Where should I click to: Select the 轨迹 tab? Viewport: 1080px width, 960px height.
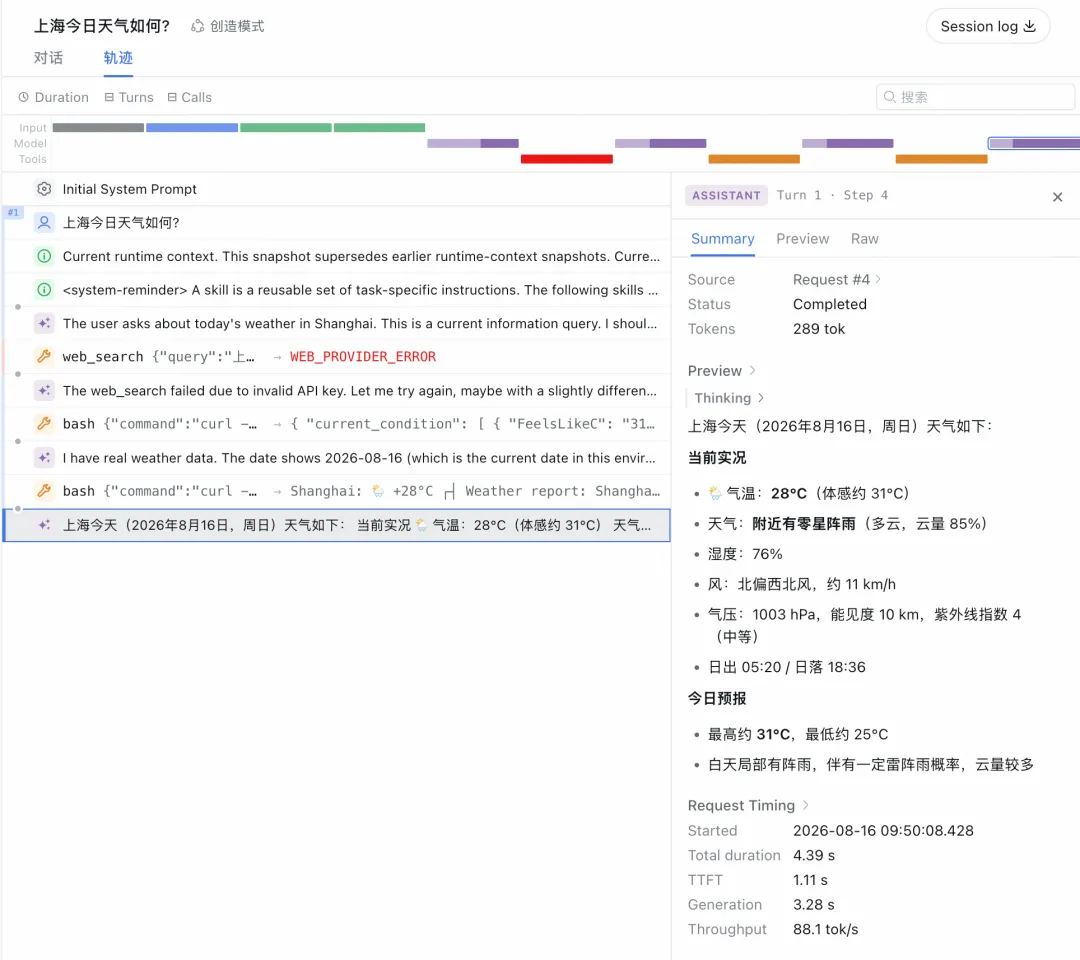(x=118, y=58)
